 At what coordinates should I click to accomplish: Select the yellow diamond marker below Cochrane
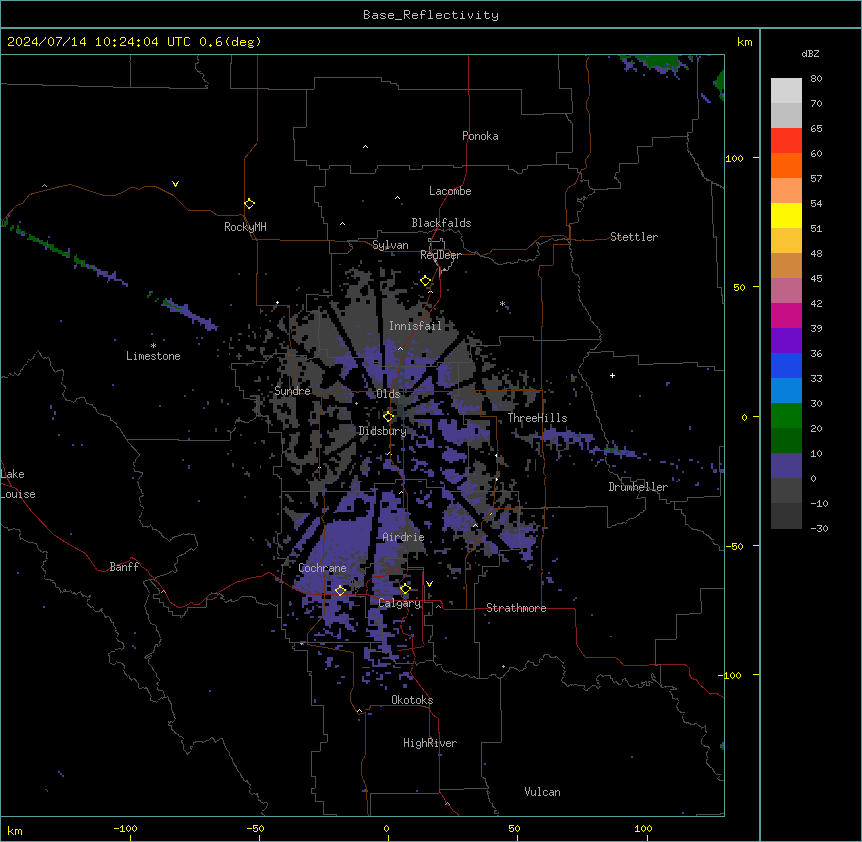coord(340,591)
